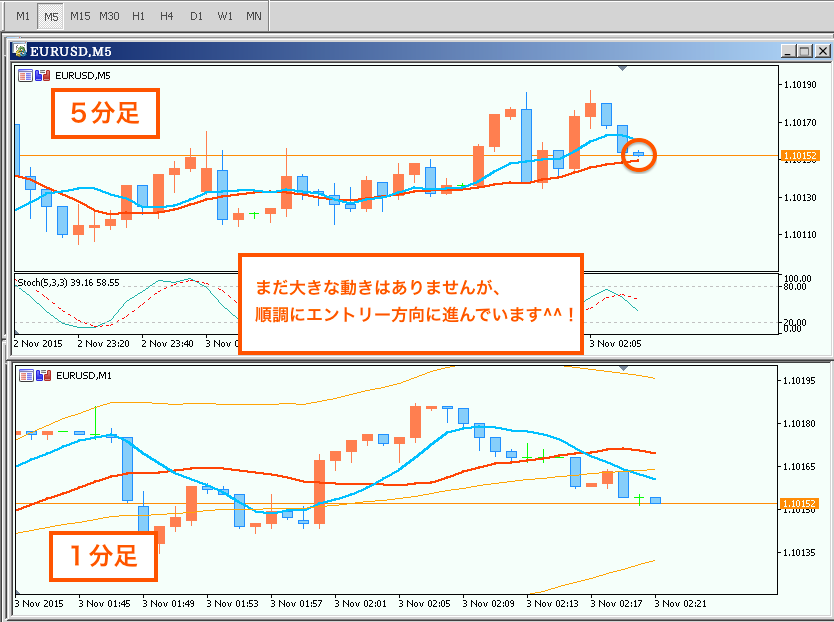Enable the M15 timeframe

pos(80,17)
